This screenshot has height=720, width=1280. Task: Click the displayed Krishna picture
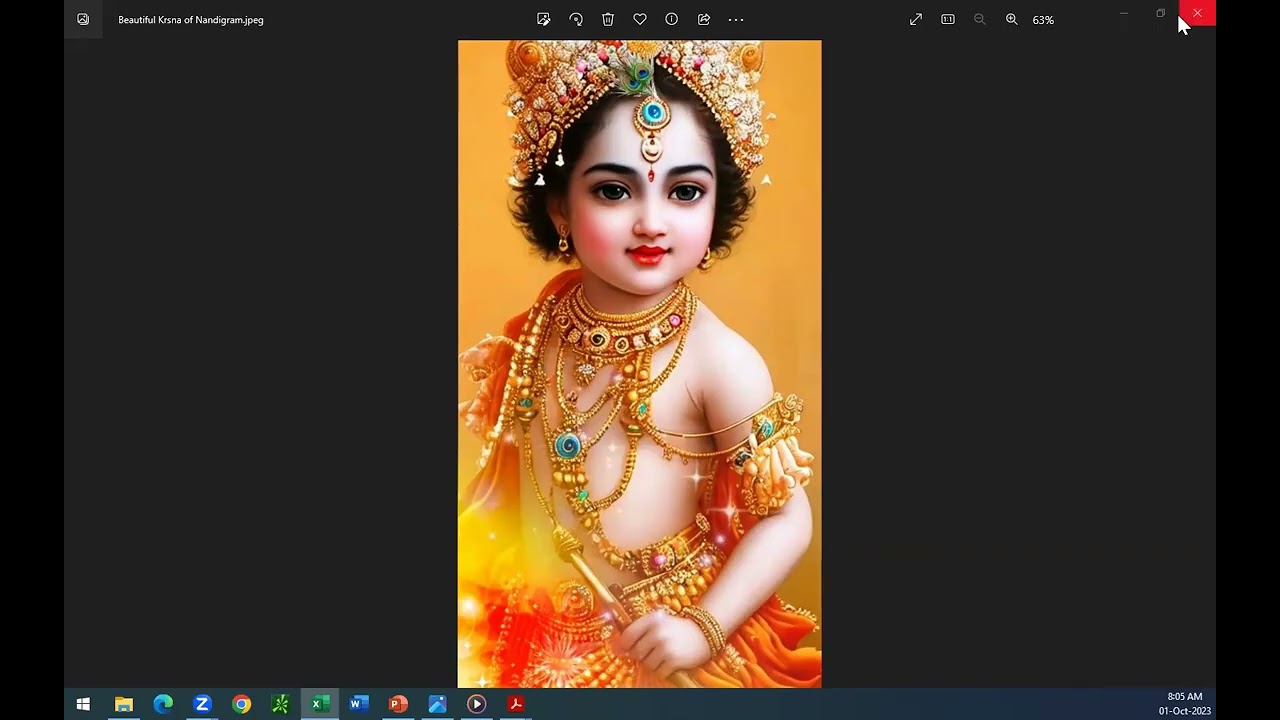point(640,364)
